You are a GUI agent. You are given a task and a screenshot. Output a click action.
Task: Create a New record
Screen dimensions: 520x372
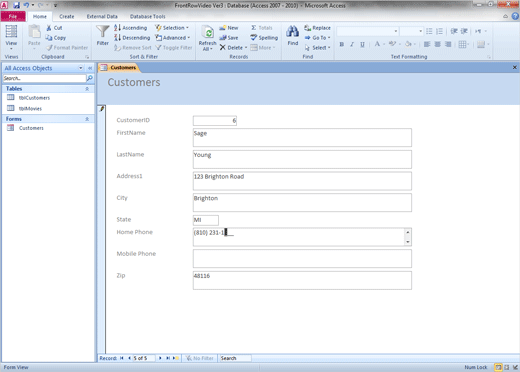[x=229, y=28]
